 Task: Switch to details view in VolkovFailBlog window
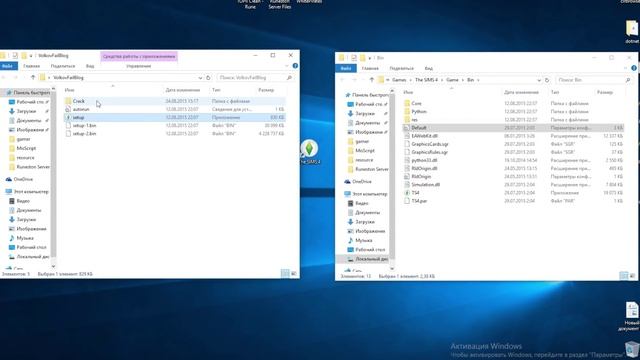point(285,273)
